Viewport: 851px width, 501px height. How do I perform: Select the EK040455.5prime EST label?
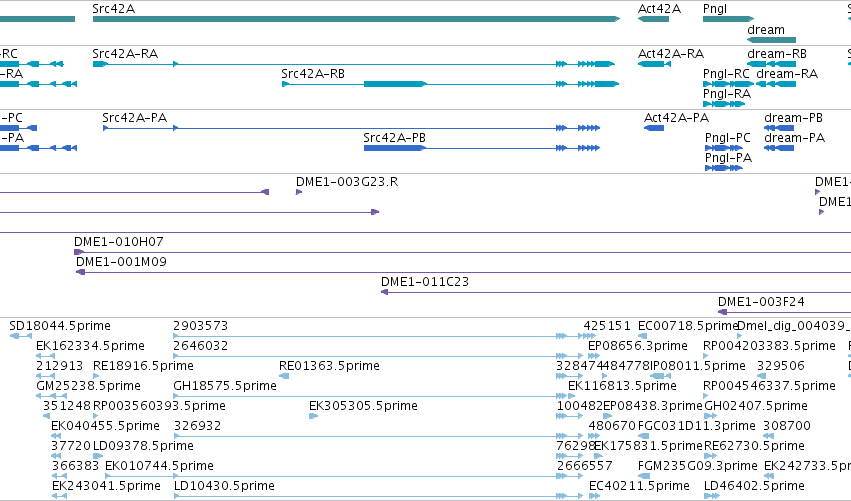coord(105,426)
